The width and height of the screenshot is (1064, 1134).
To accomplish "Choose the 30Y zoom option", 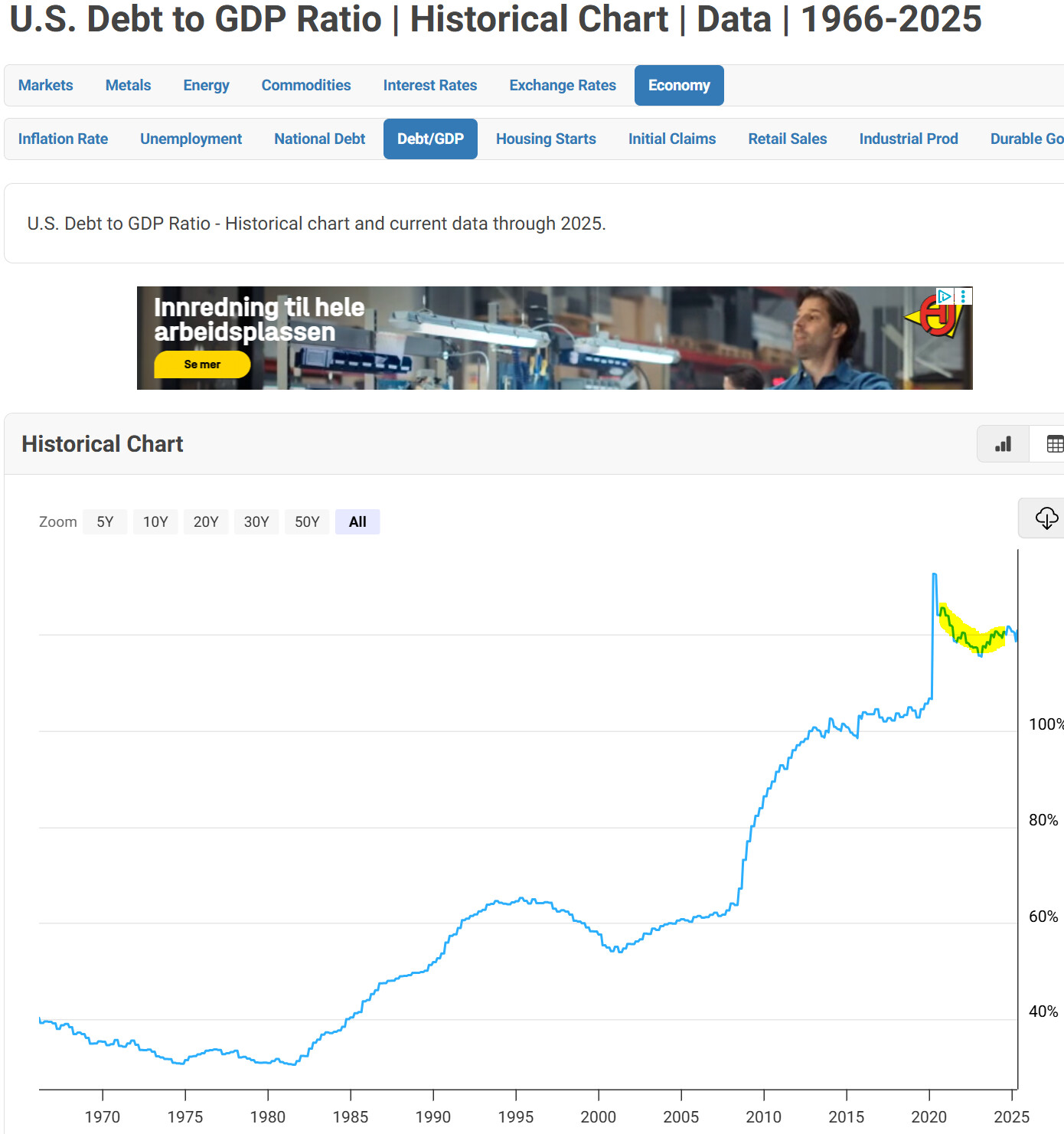I will tap(256, 522).
